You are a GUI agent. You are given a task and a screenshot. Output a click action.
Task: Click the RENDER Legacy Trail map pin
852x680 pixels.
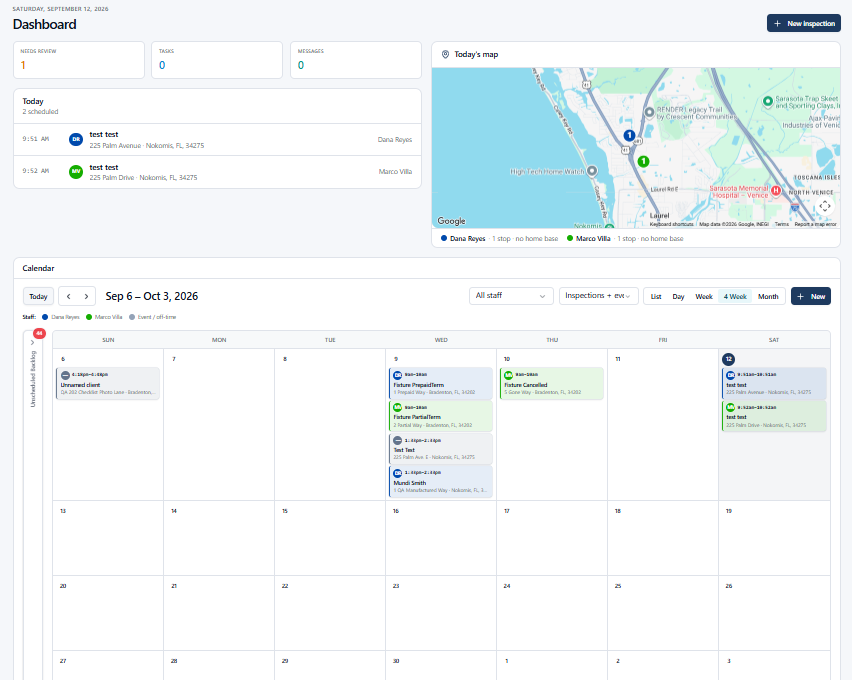click(x=649, y=112)
